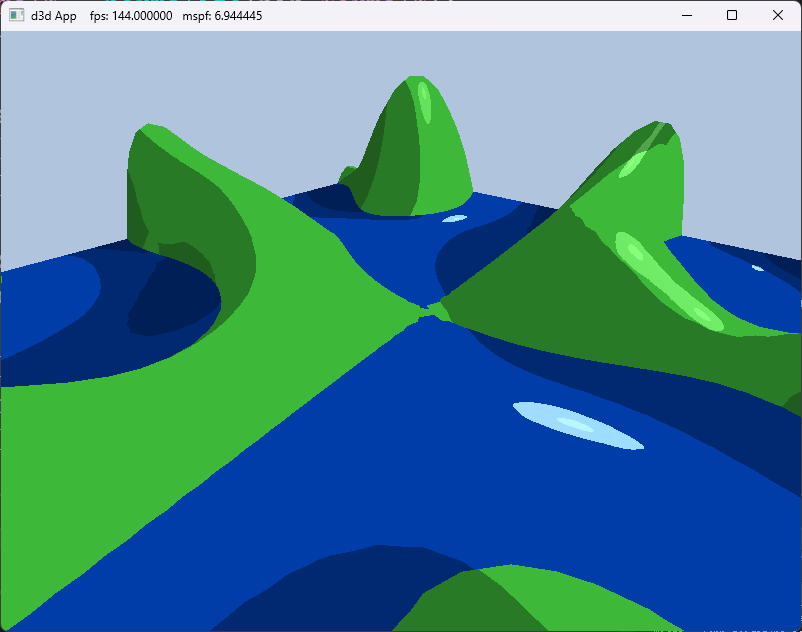The height and width of the screenshot is (632, 802).
Task: Click the 'fps: 144.000000' readout
Action: coord(131,16)
